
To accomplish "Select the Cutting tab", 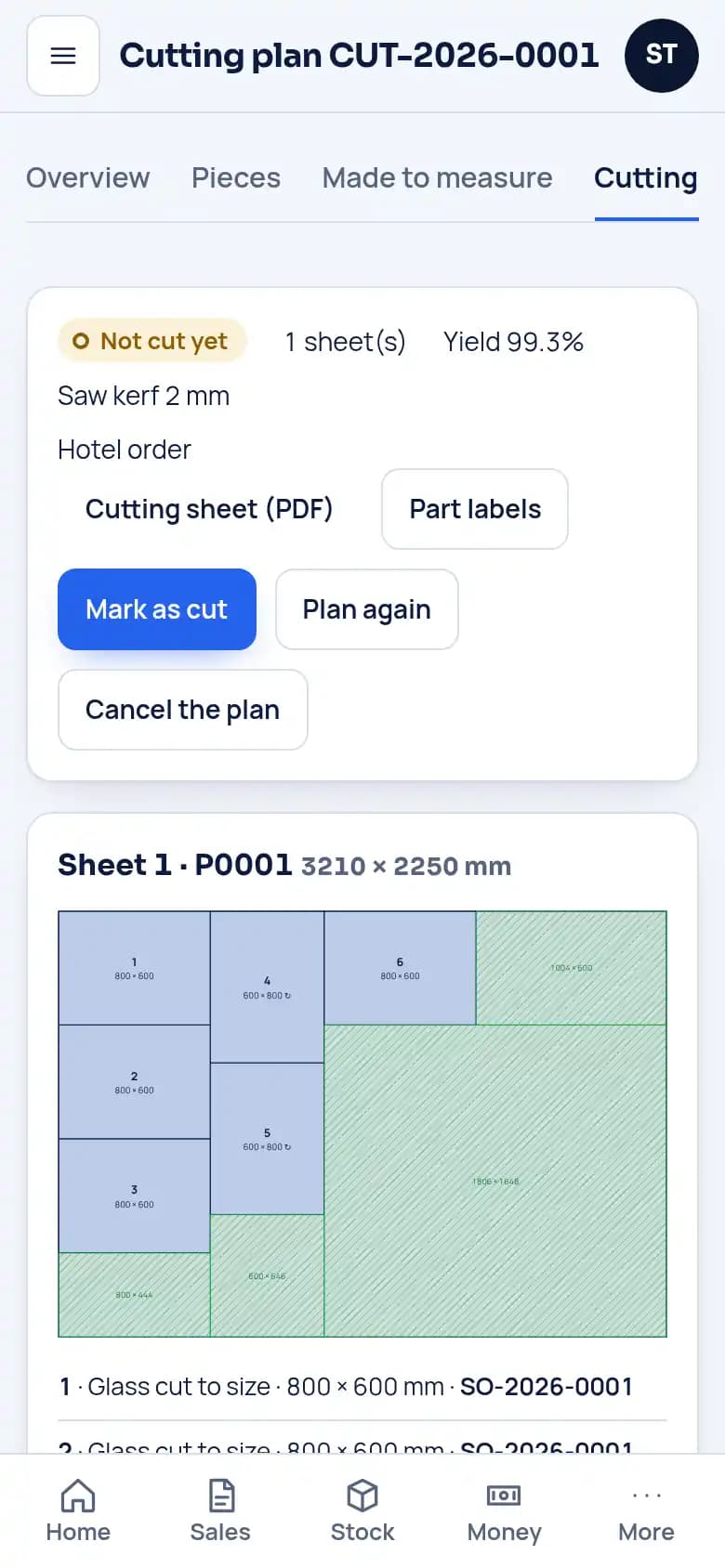I will click(x=646, y=177).
